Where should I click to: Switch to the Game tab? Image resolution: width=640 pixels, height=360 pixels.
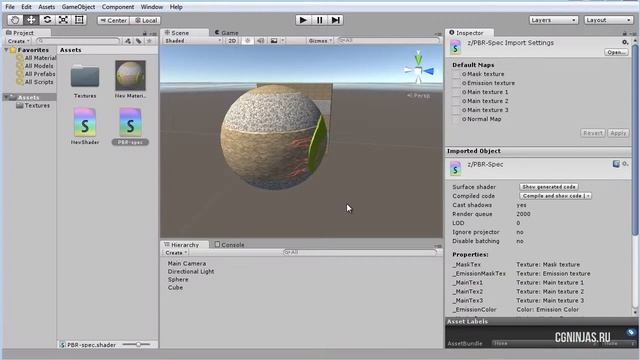click(x=227, y=33)
